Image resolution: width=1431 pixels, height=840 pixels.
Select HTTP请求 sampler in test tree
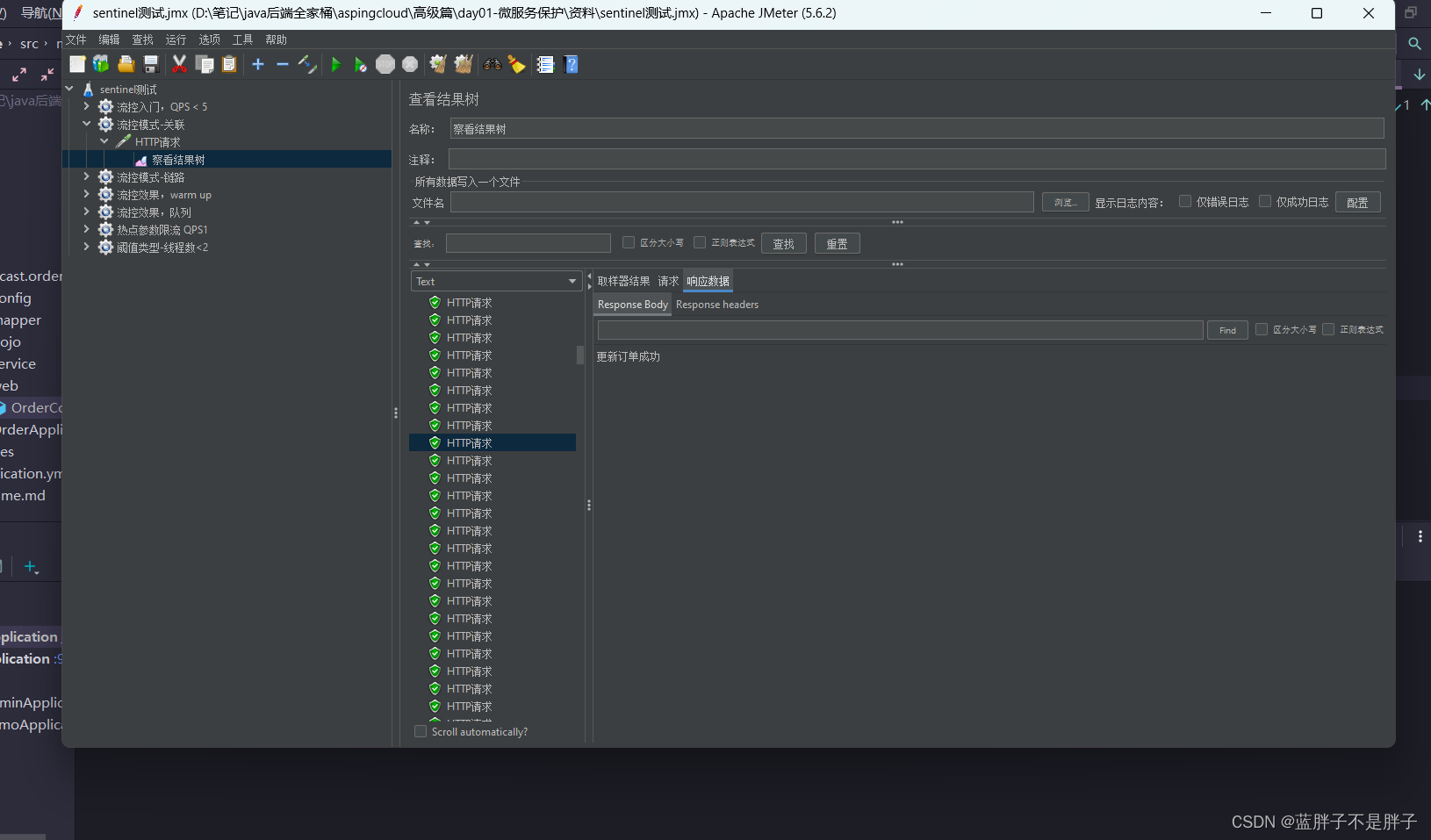tap(157, 142)
